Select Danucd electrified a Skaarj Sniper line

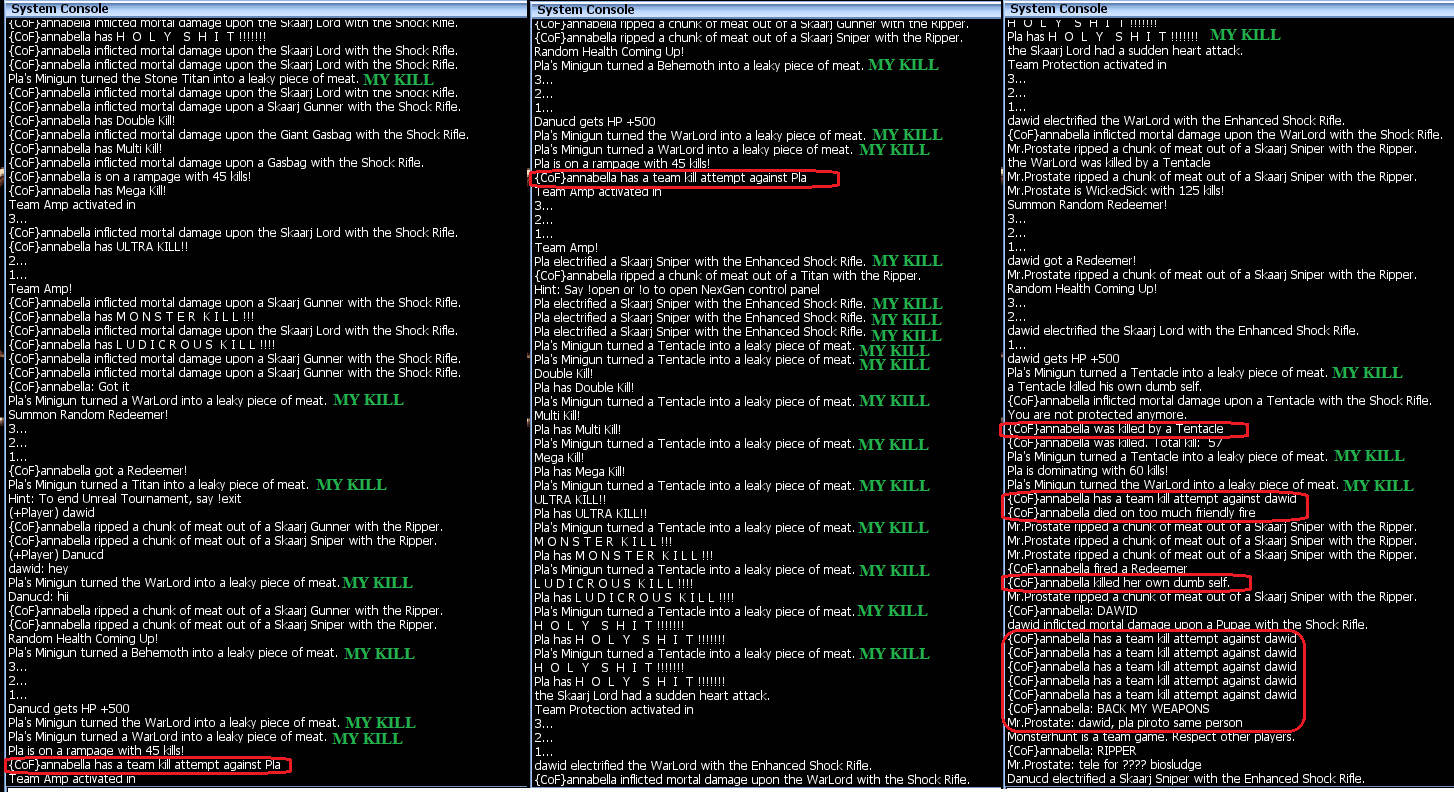(x=1186, y=778)
